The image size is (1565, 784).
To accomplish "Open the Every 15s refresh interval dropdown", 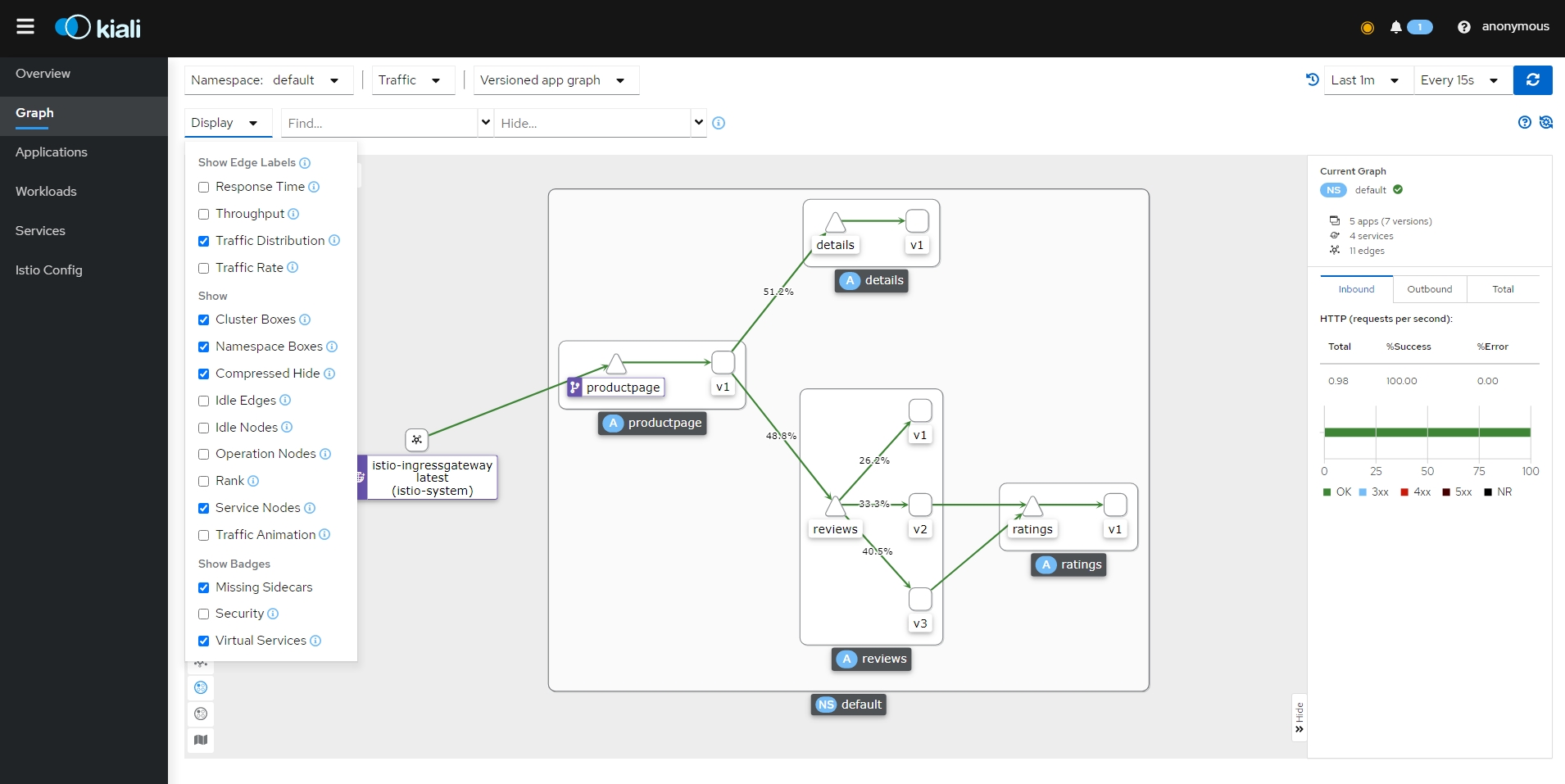I will point(1461,80).
